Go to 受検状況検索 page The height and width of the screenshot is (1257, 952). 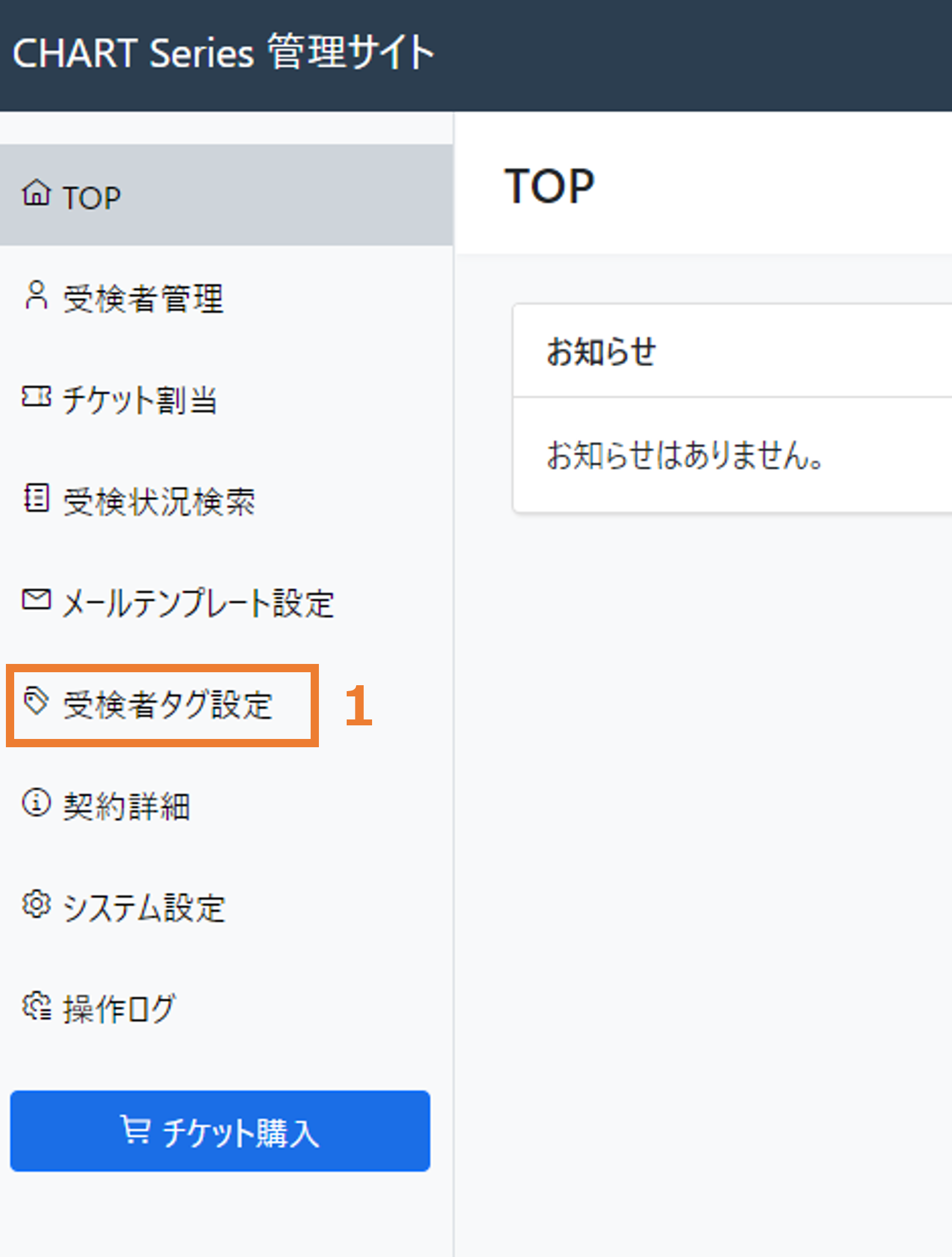(x=227, y=500)
